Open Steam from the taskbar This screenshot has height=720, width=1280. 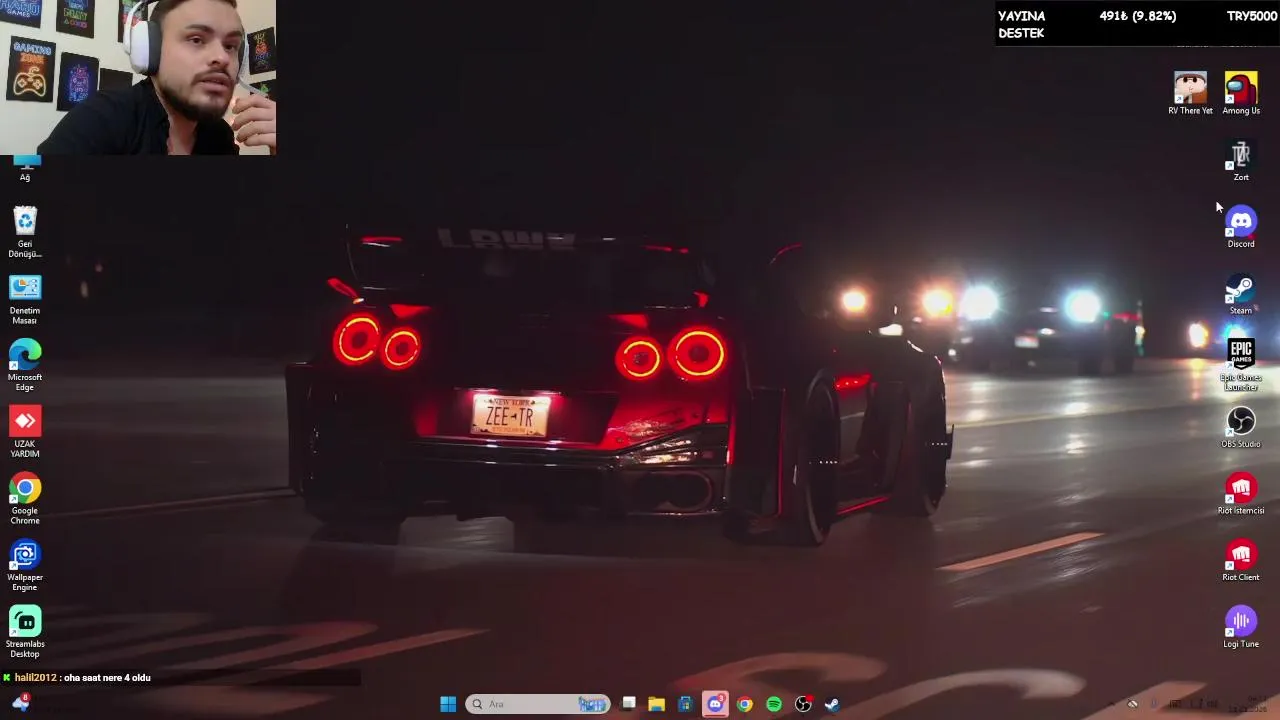[832, 704]
